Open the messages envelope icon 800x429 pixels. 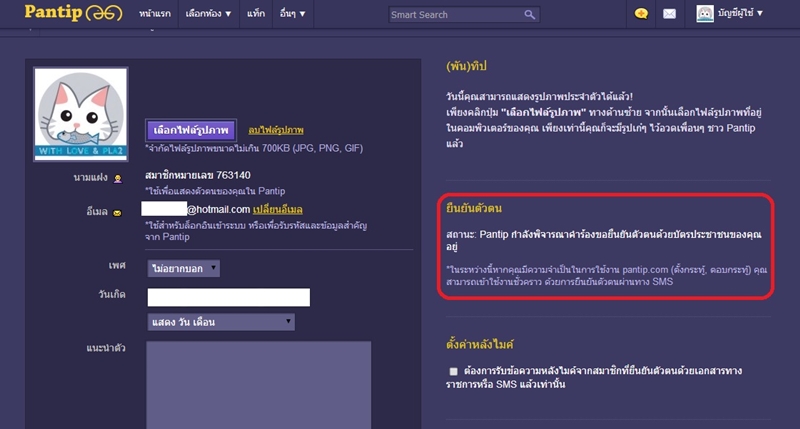click(669, 14)
